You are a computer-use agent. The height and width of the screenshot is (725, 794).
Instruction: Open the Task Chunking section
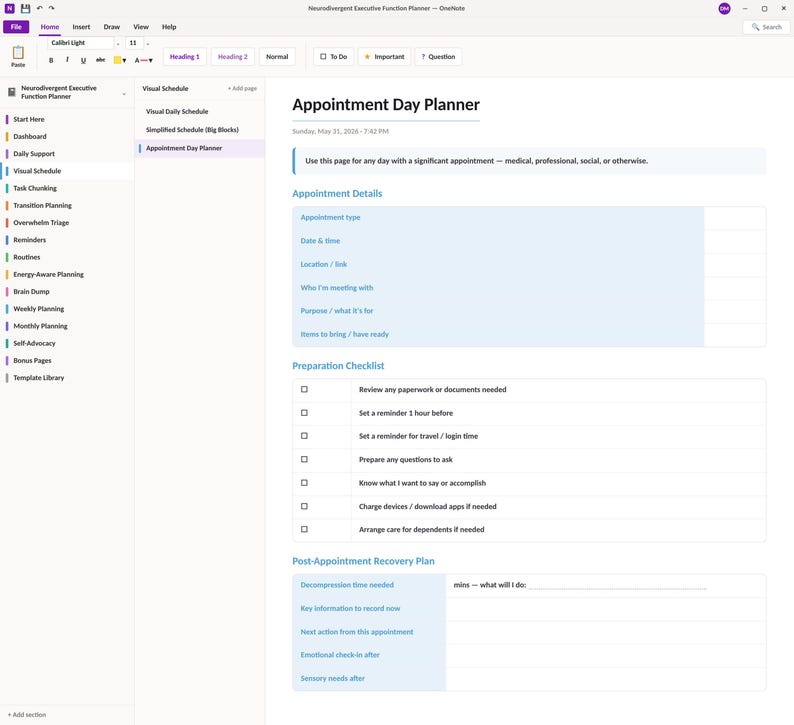click(x=67, y=188)
